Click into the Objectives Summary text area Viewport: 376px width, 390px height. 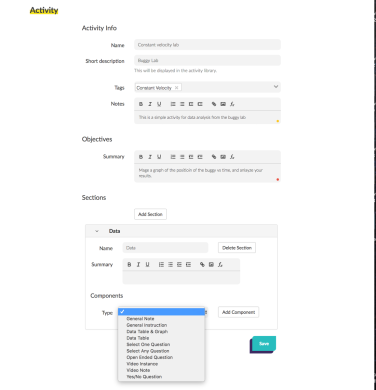pyautogui.click(x=207, y=173)
